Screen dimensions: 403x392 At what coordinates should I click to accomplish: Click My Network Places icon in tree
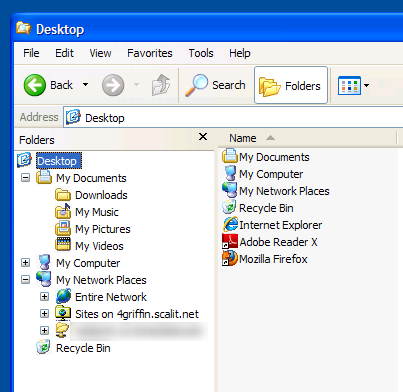(44, 279)
